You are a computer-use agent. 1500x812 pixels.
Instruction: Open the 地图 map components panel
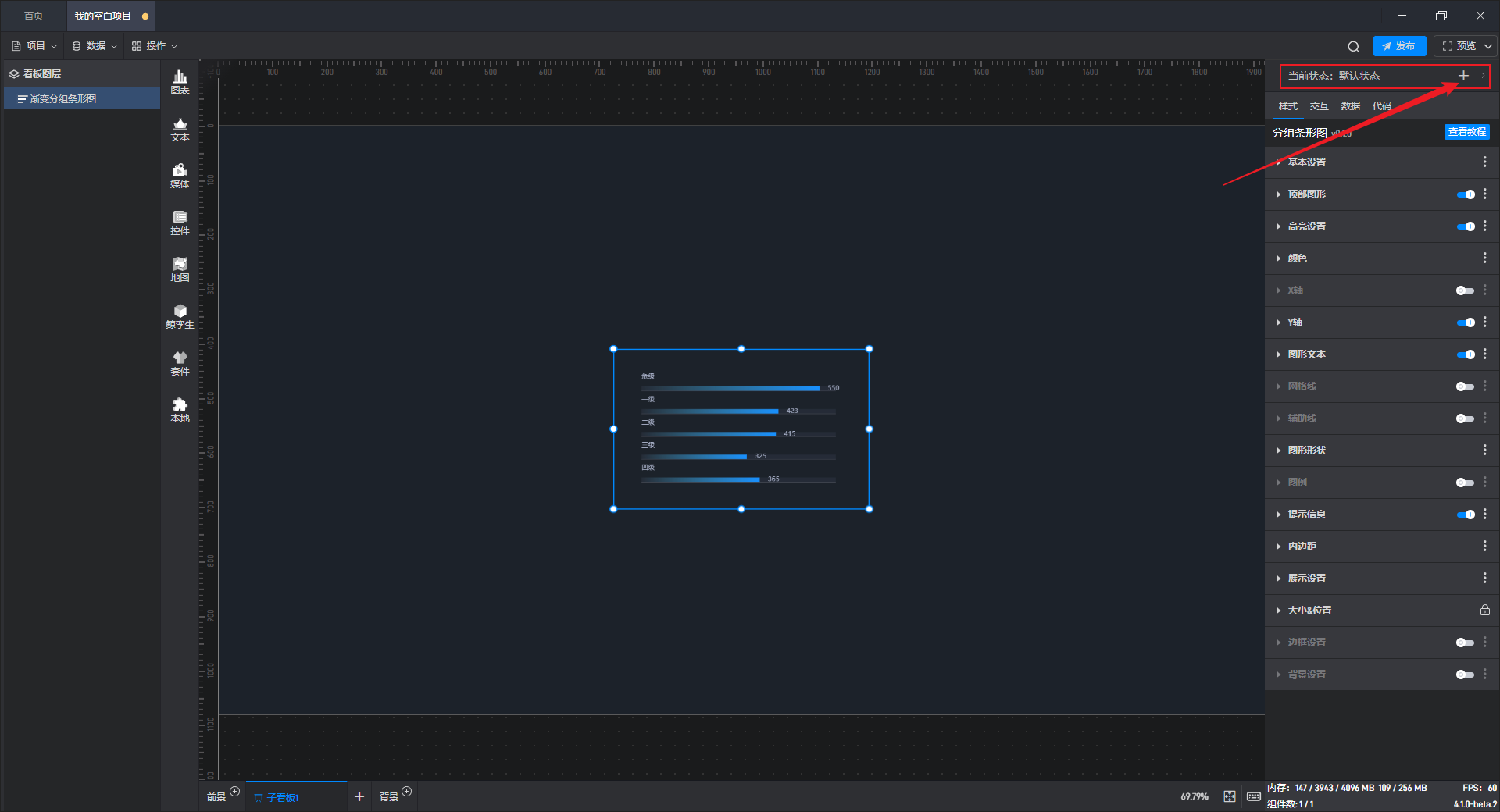[x=180, y=269]
